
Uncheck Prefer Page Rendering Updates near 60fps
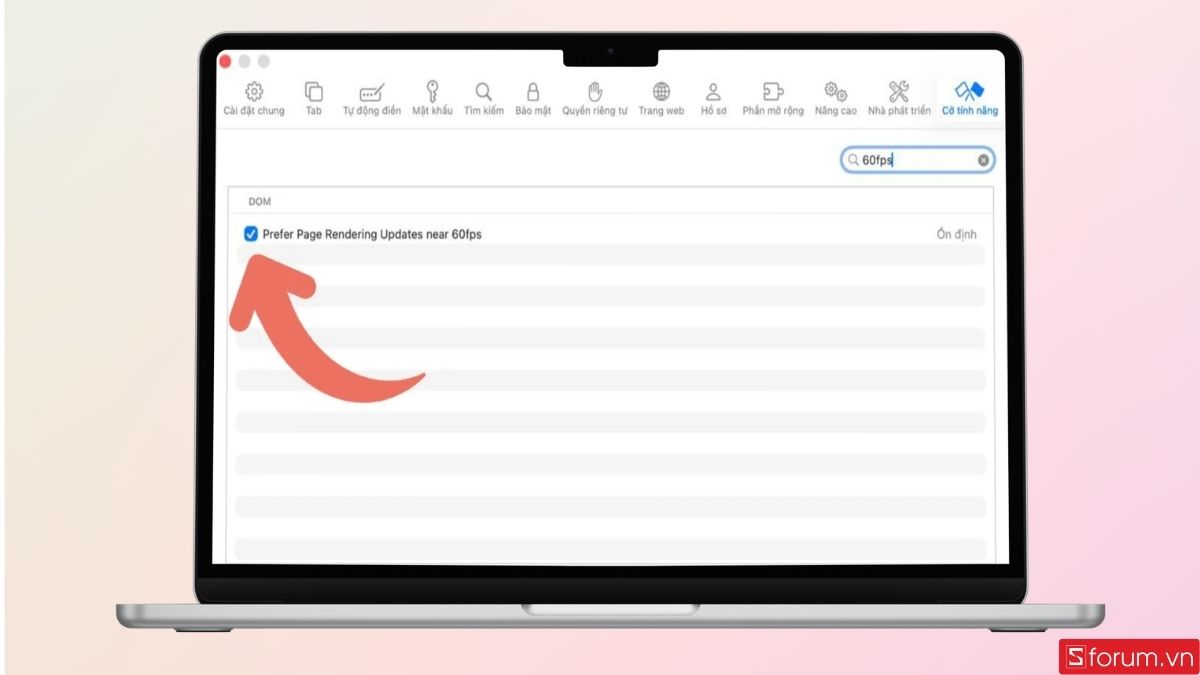click(251, 234)
